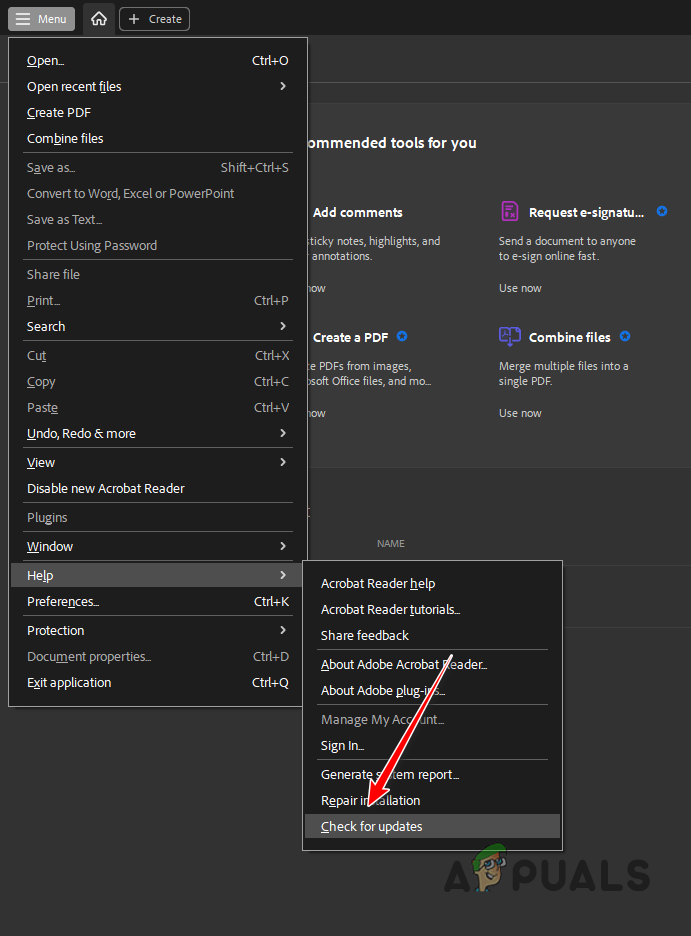Select Generate system report...

point(433,775)
